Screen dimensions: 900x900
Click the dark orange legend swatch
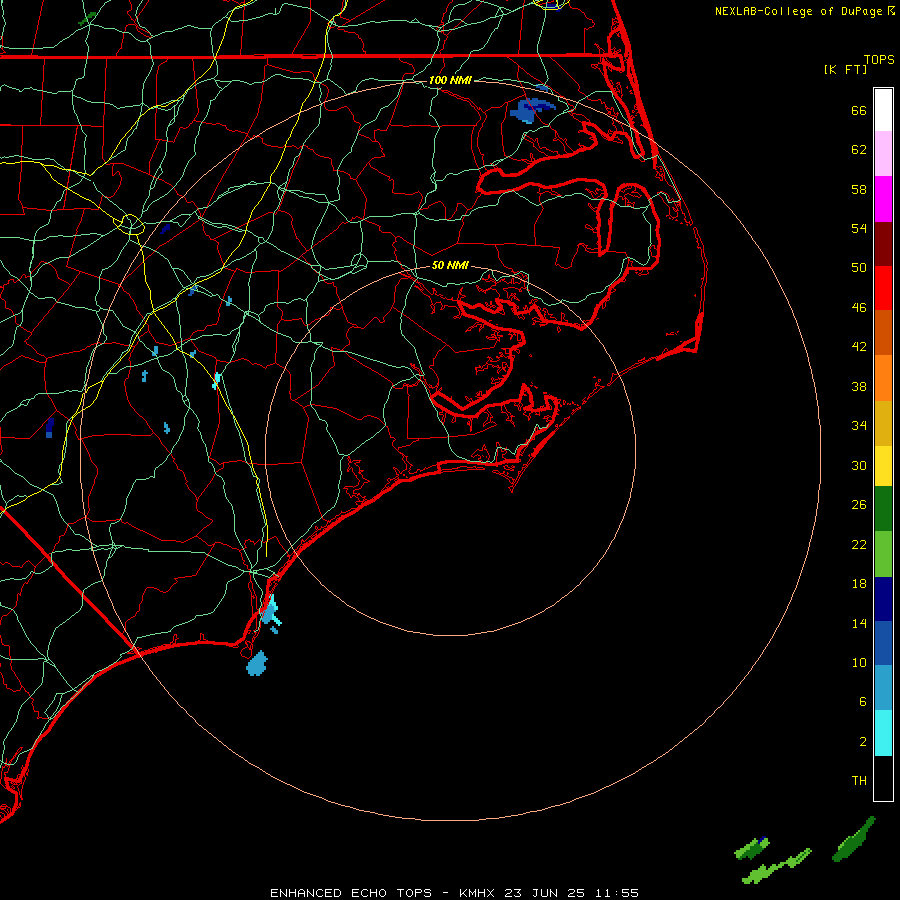[x=883, y=332]
